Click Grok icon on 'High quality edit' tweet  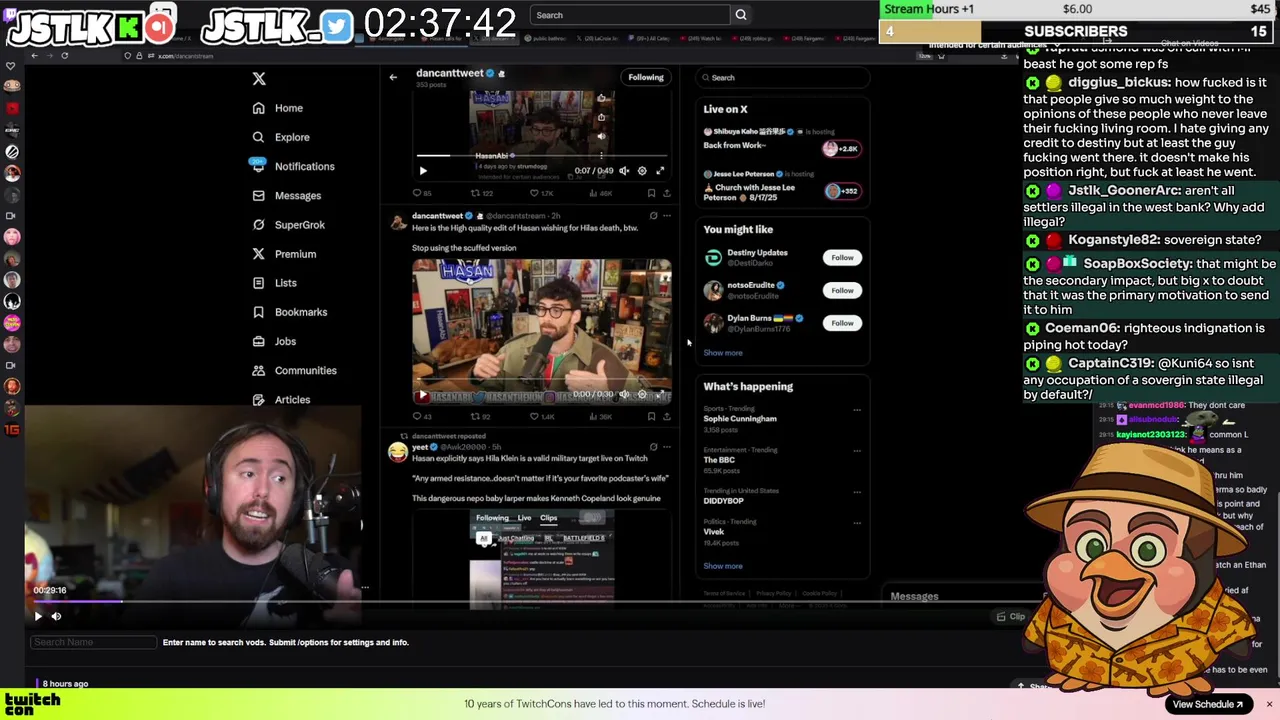click(653, 216)
